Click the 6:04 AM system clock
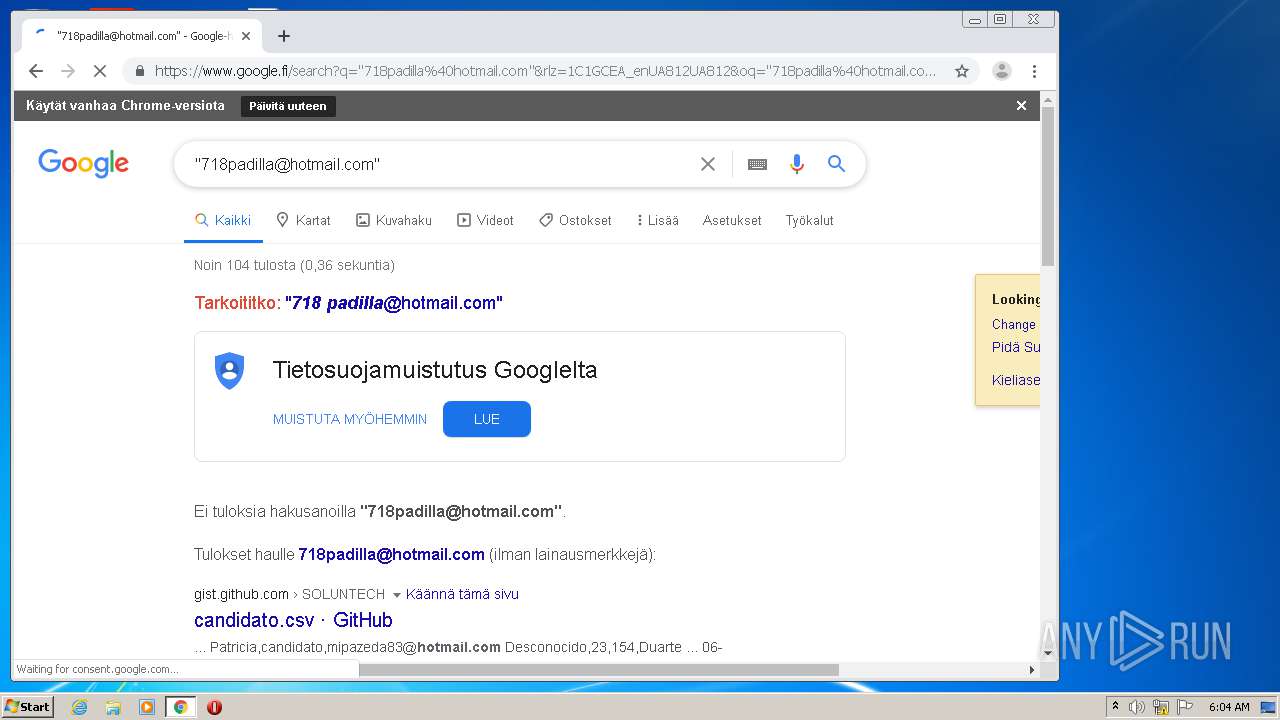Screen dimensions: 1280x720 (1229, 707)
